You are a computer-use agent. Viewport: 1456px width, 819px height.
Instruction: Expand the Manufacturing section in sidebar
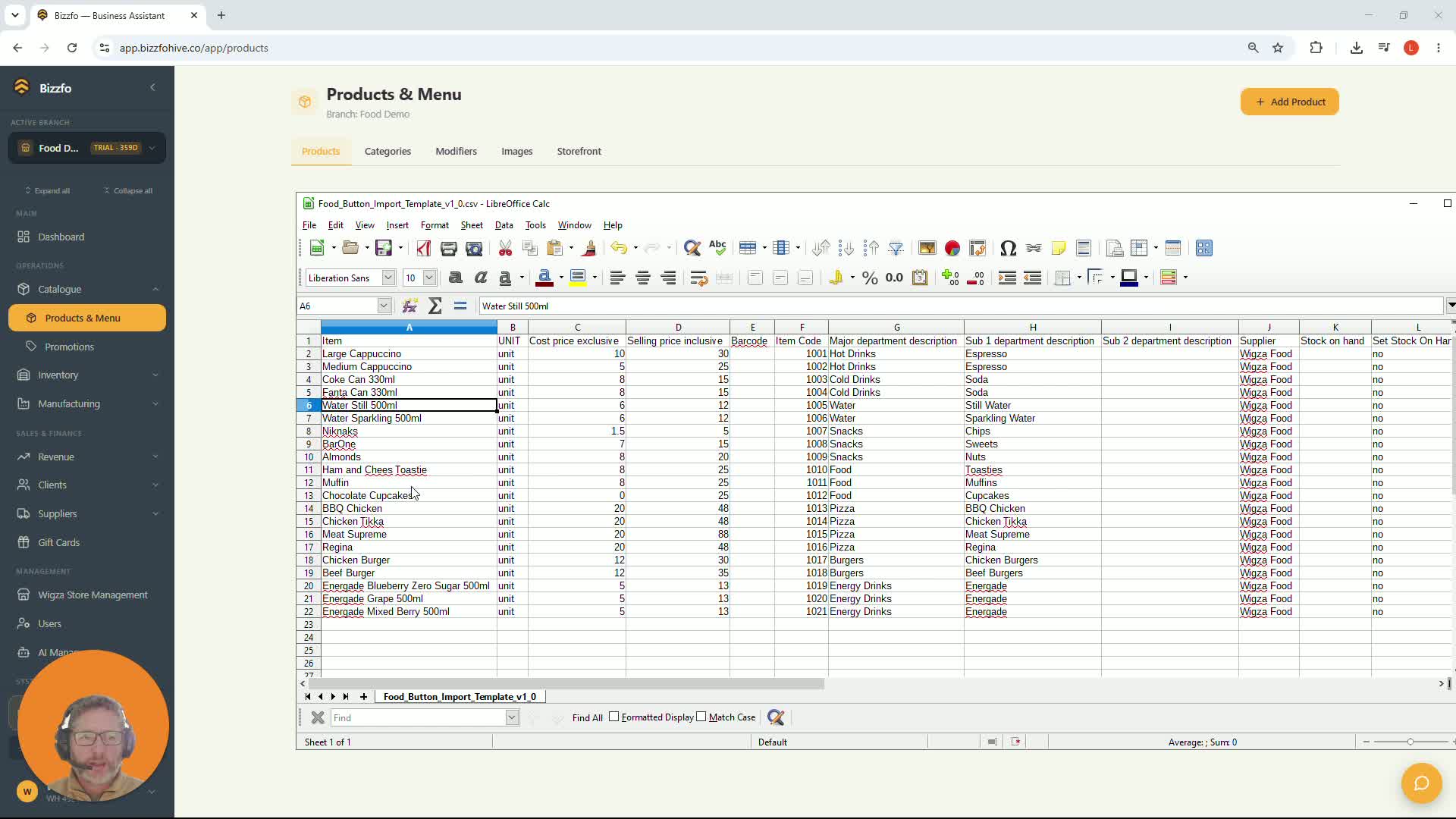pyautogui.click(x=87, y=403)
